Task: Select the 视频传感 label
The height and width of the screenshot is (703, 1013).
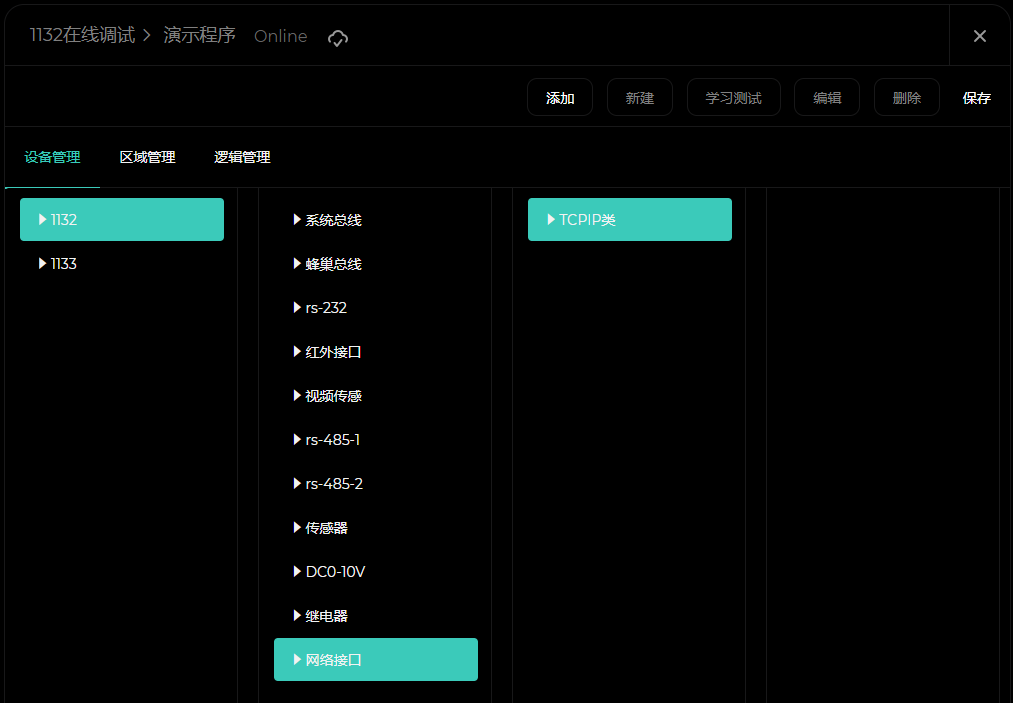Action: click(x=333, y=396)
